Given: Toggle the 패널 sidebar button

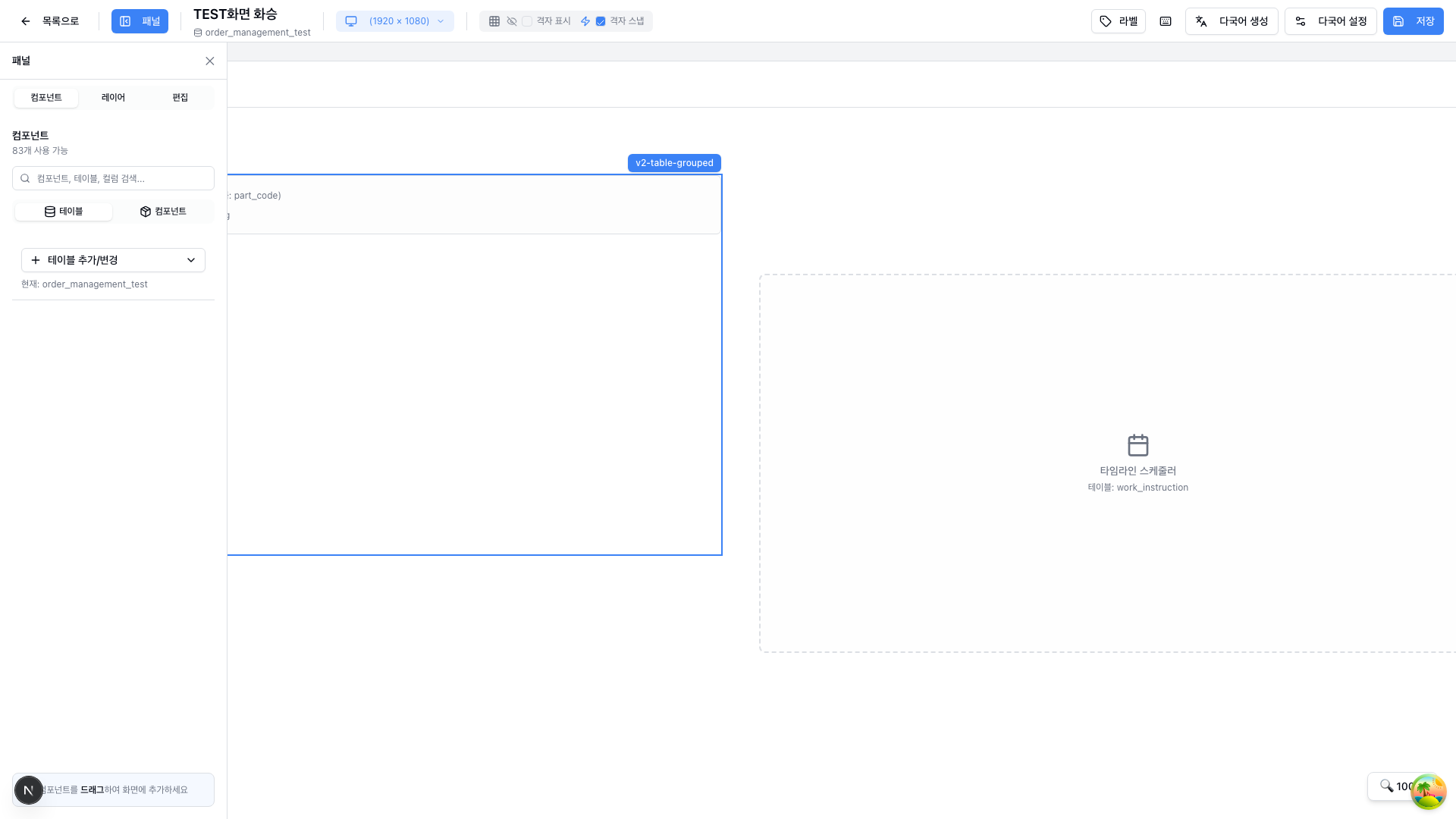Looking at the screenshot, I should coord(140,21).
